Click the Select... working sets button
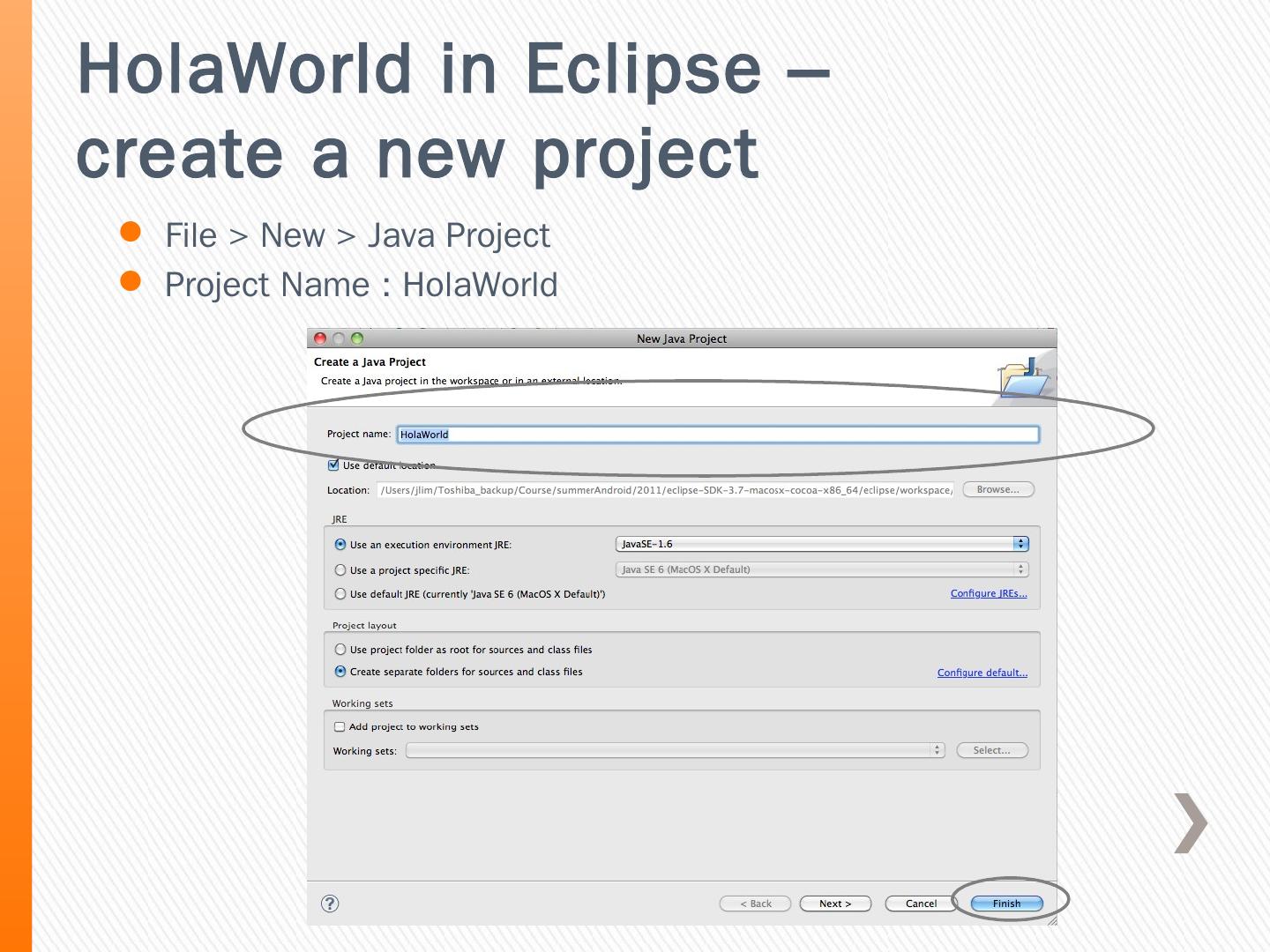The height and width of the screenshot is (952, 1270). [992, 750]
